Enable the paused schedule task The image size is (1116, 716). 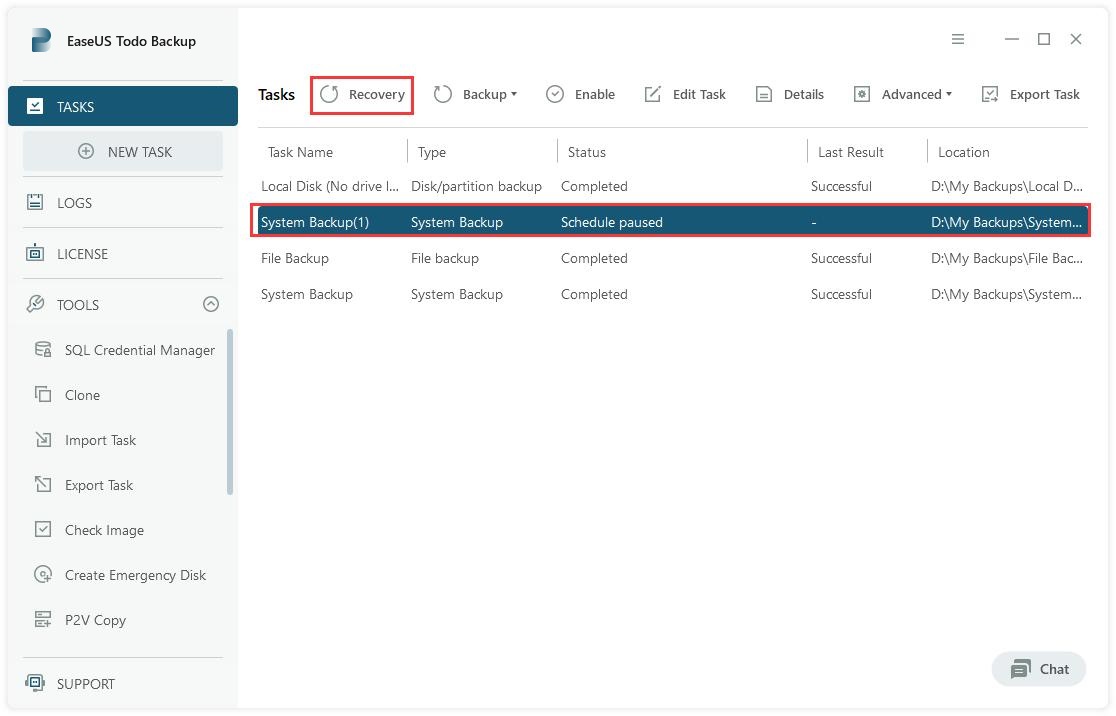(581, 94)
